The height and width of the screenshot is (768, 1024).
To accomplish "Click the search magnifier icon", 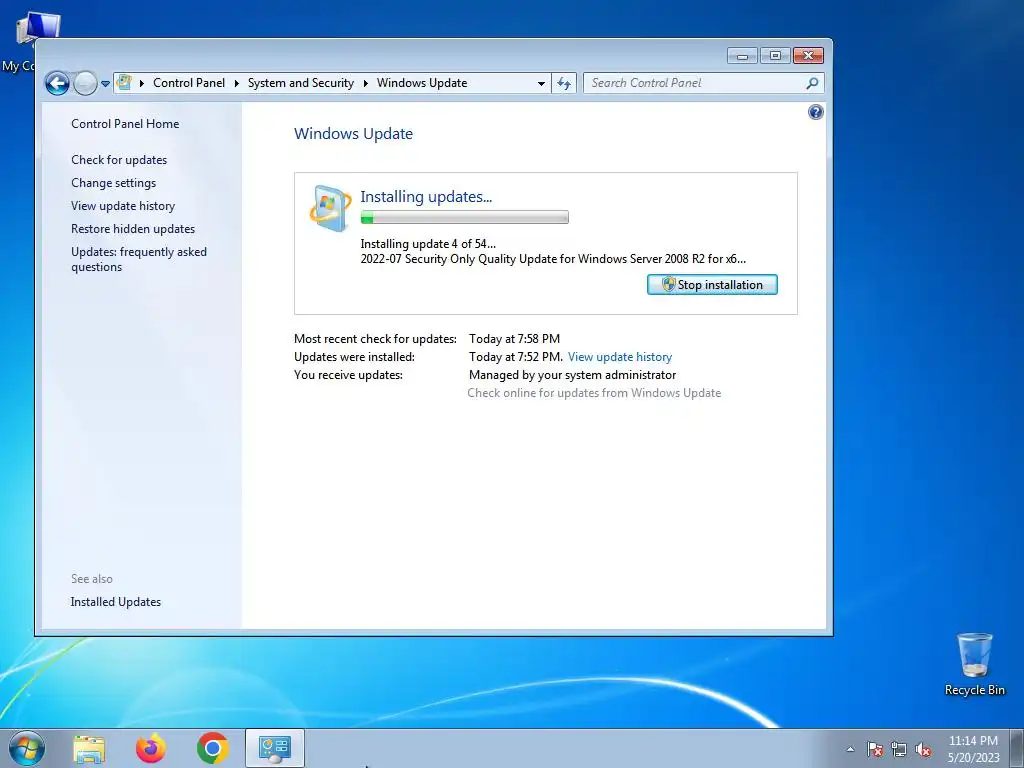I will (x=812, y=83).
